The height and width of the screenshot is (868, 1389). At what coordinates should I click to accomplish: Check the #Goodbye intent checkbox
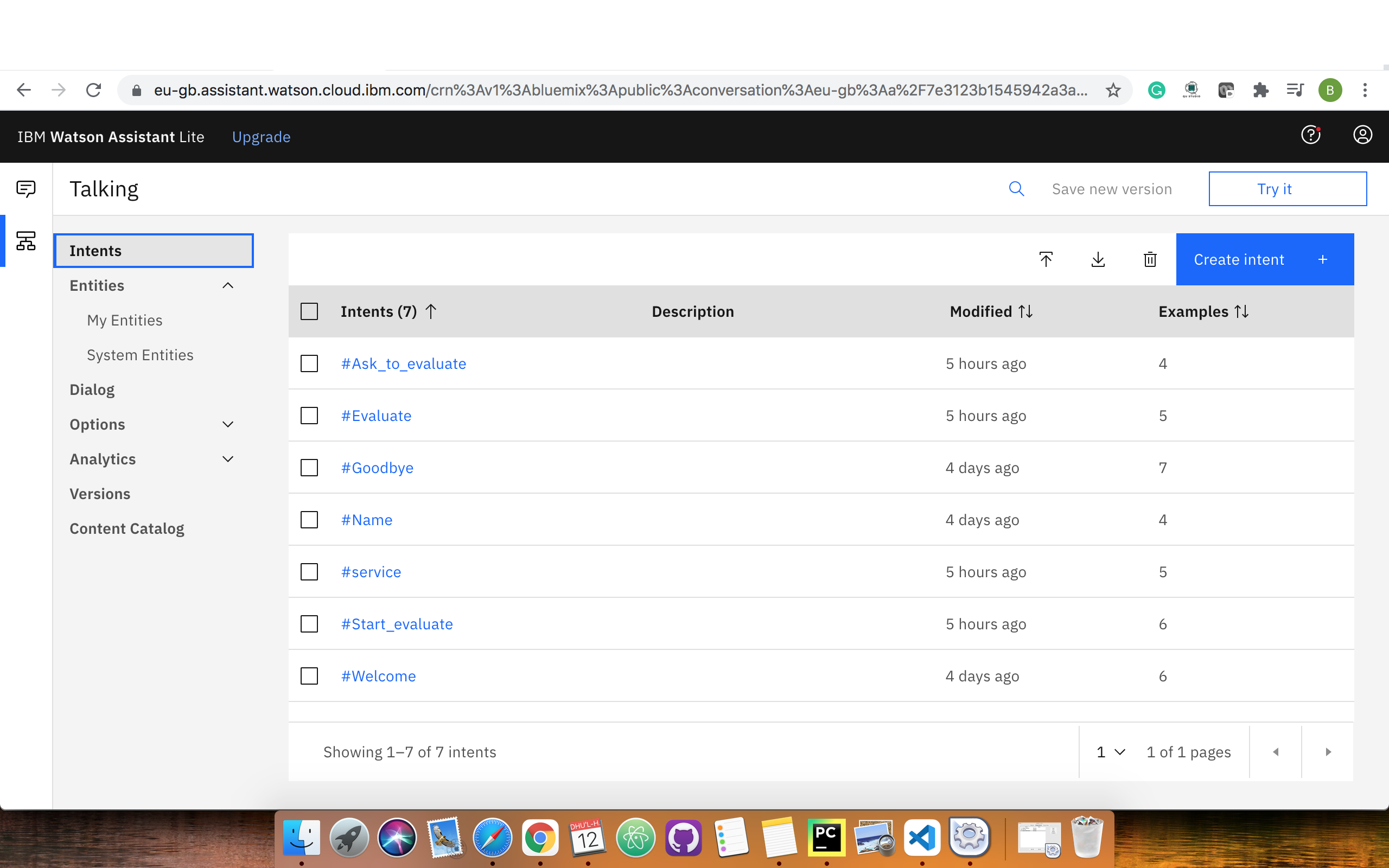[309, 467]
